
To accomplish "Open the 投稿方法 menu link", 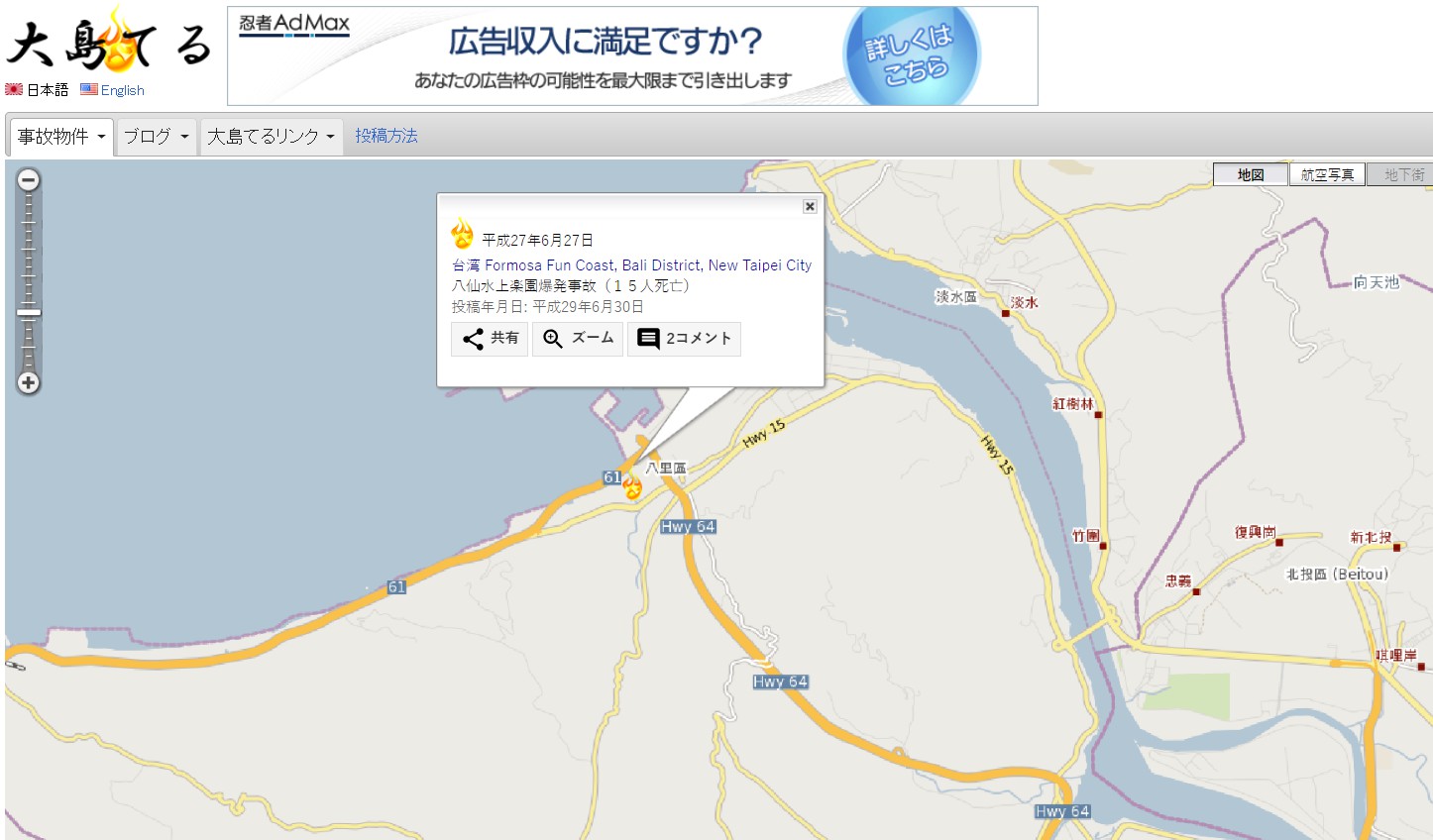I will (x=386, y=136).
